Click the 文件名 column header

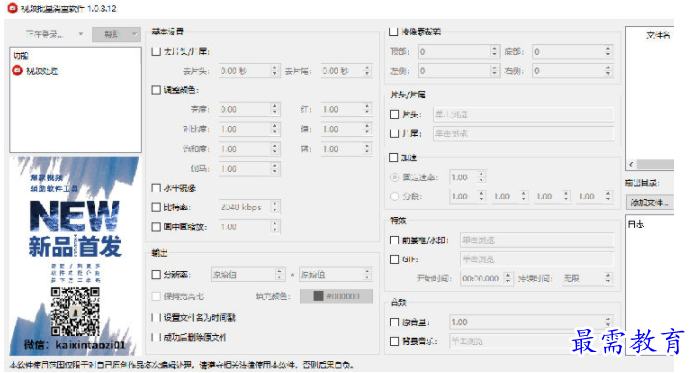pos(658,35)
